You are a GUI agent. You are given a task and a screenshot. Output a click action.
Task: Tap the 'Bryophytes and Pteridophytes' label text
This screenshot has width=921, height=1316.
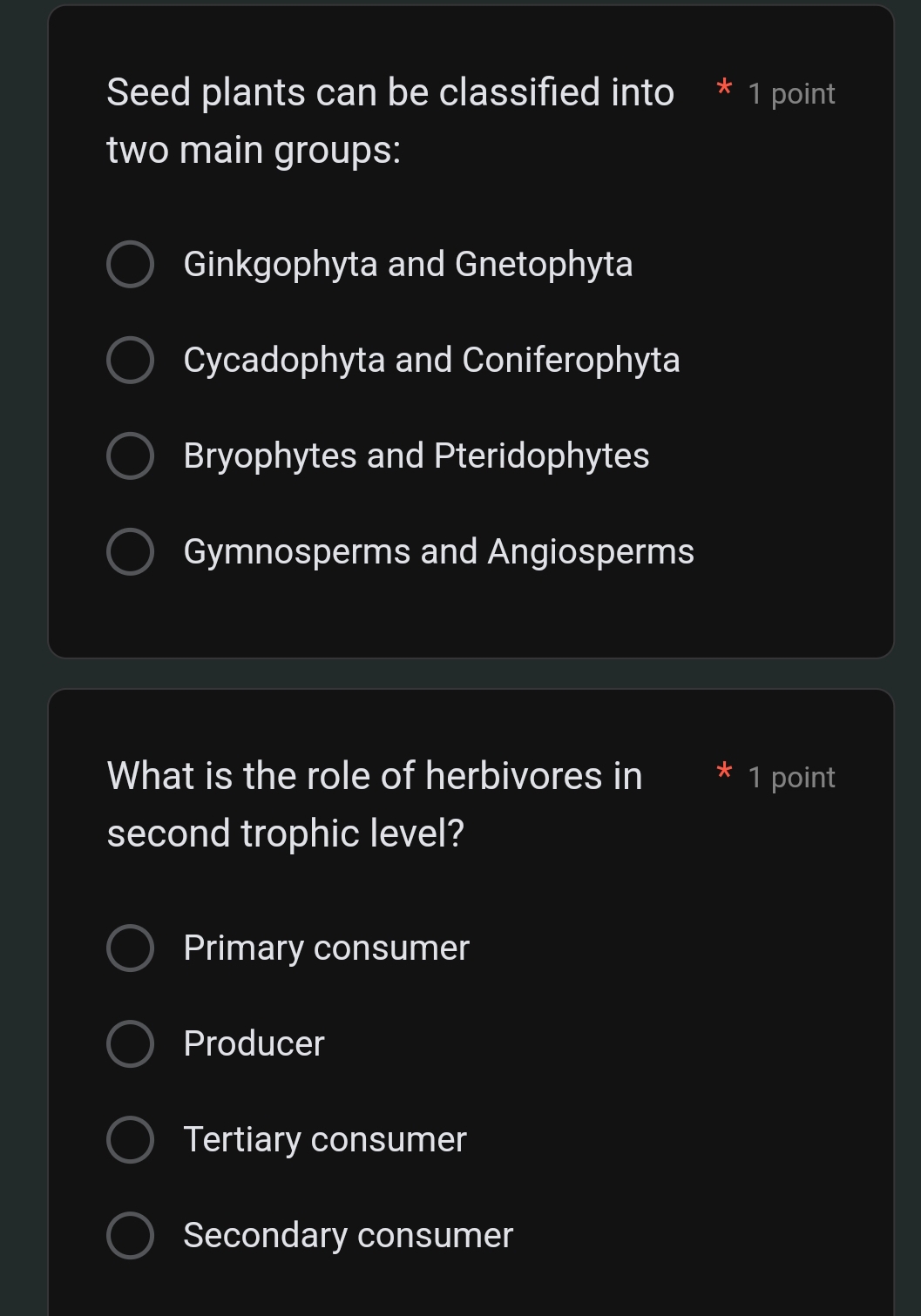click(x=416, y=456)
